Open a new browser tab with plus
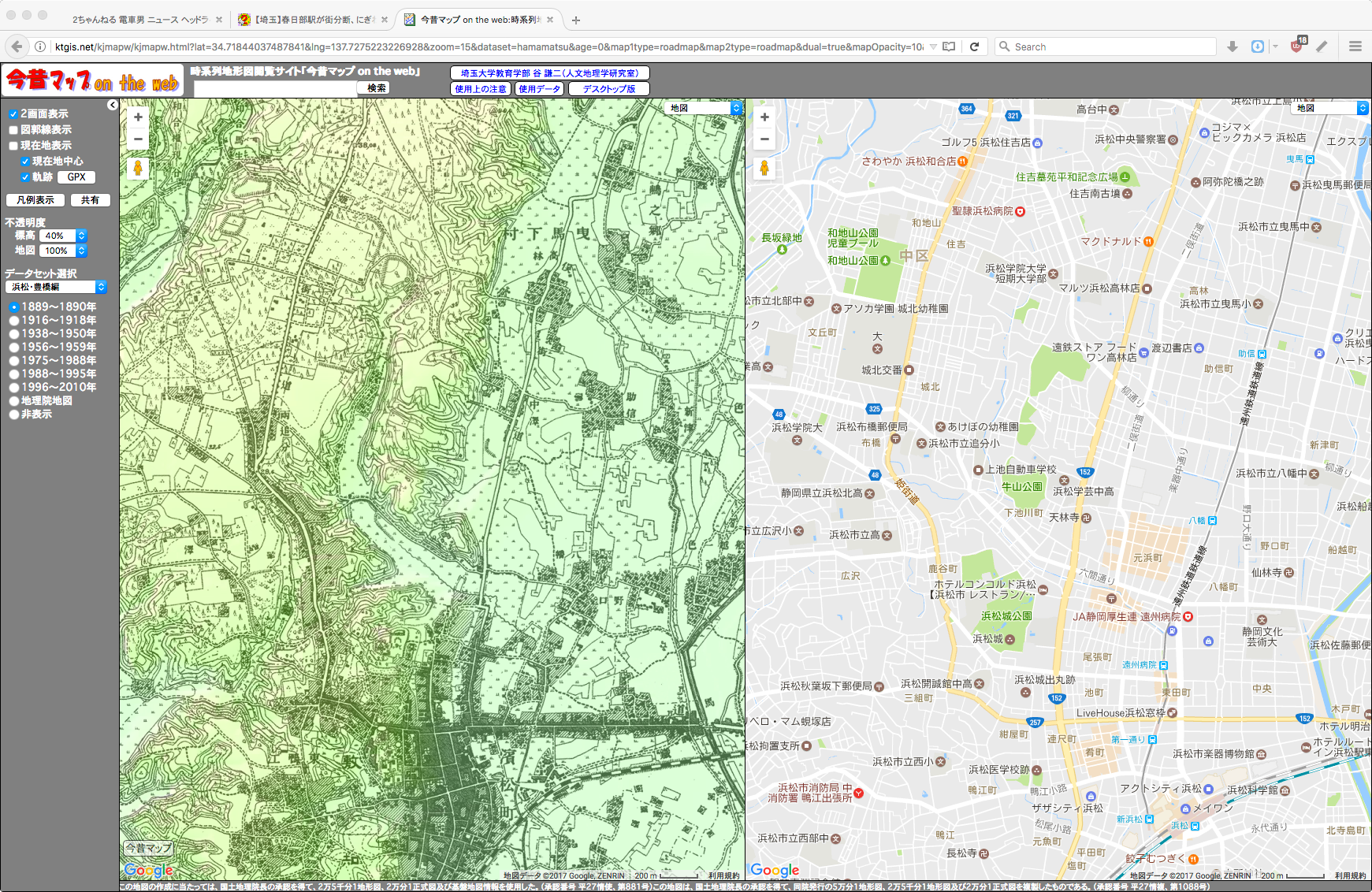The height and width of the screenshot is (892, 1372). point(576,20)
